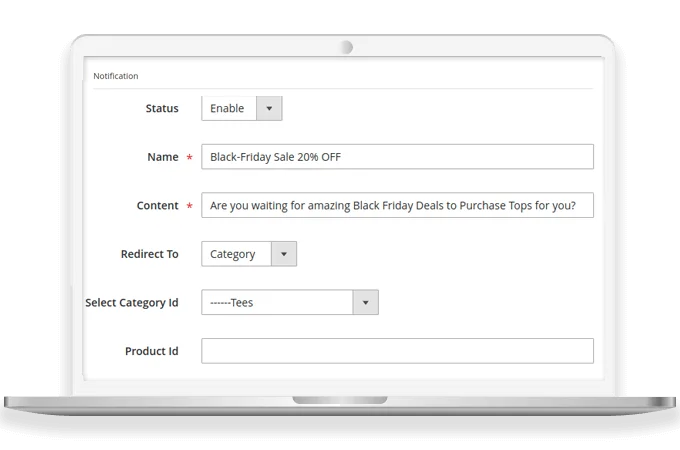
Task: Click the Content field label
Action: (x=157, y=205)
